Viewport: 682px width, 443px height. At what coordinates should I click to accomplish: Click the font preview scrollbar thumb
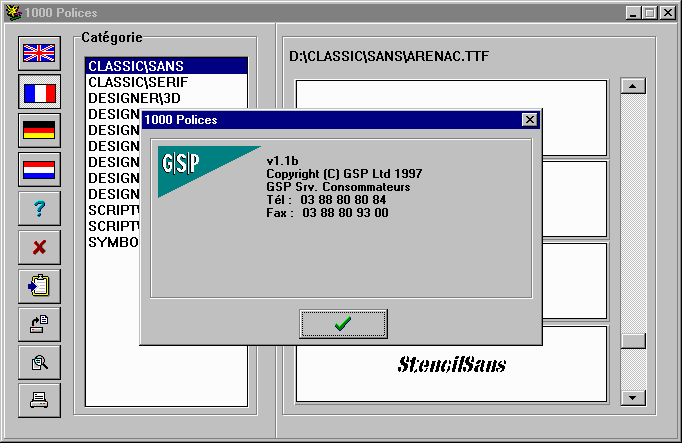pyautogui.click(x=632, y=341)
